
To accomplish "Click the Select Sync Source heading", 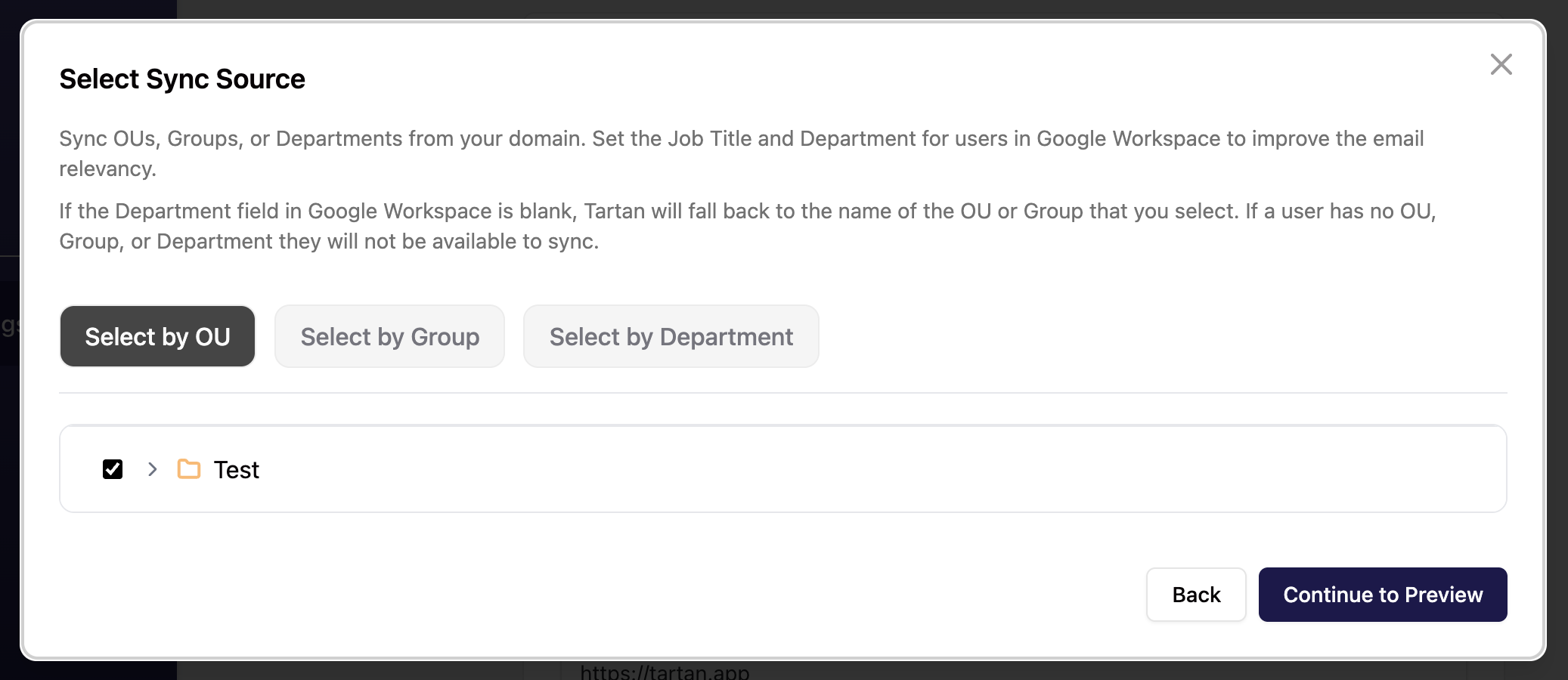I will pyautogui.click(x=182, y=79).
